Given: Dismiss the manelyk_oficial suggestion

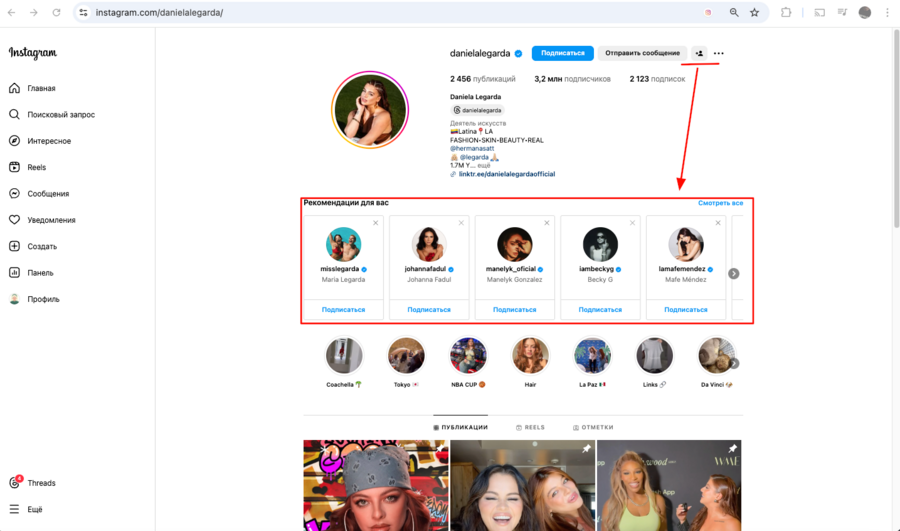Looking at the screenshot, I should (546, 223).
